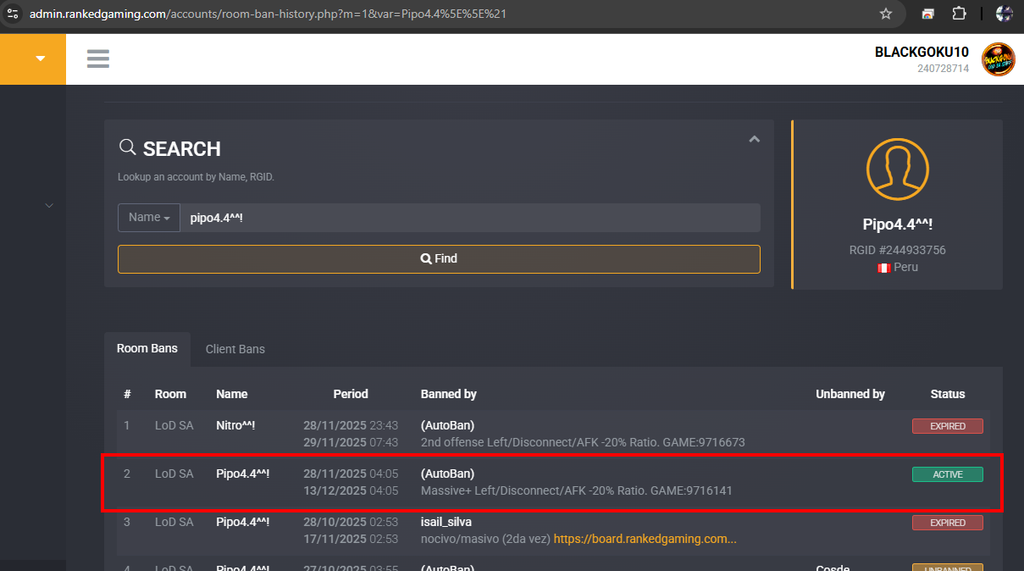This screenshot has height=571, width=1024.
Task: Expand the left sidebar chevron
Action: [49, 206]
